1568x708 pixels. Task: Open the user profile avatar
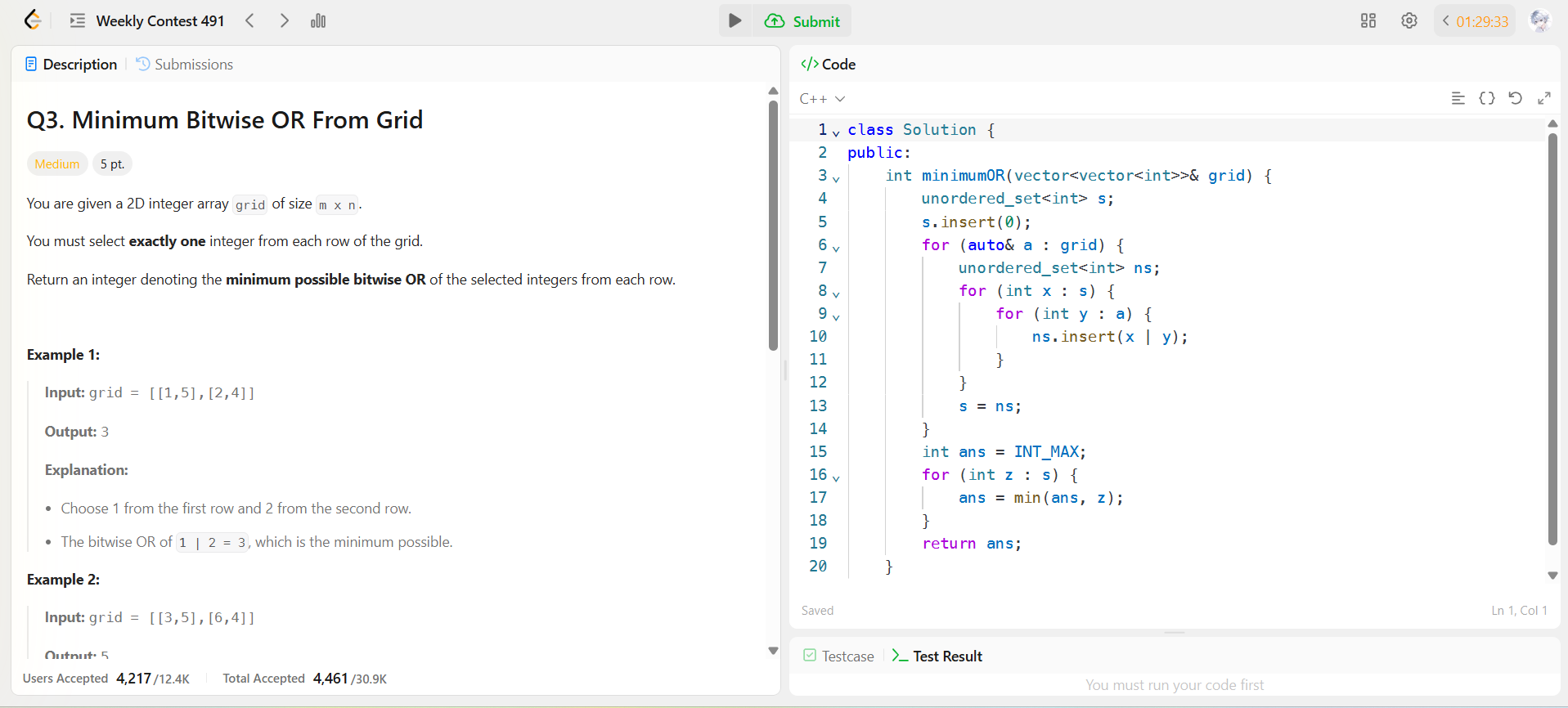point(1539,21)
